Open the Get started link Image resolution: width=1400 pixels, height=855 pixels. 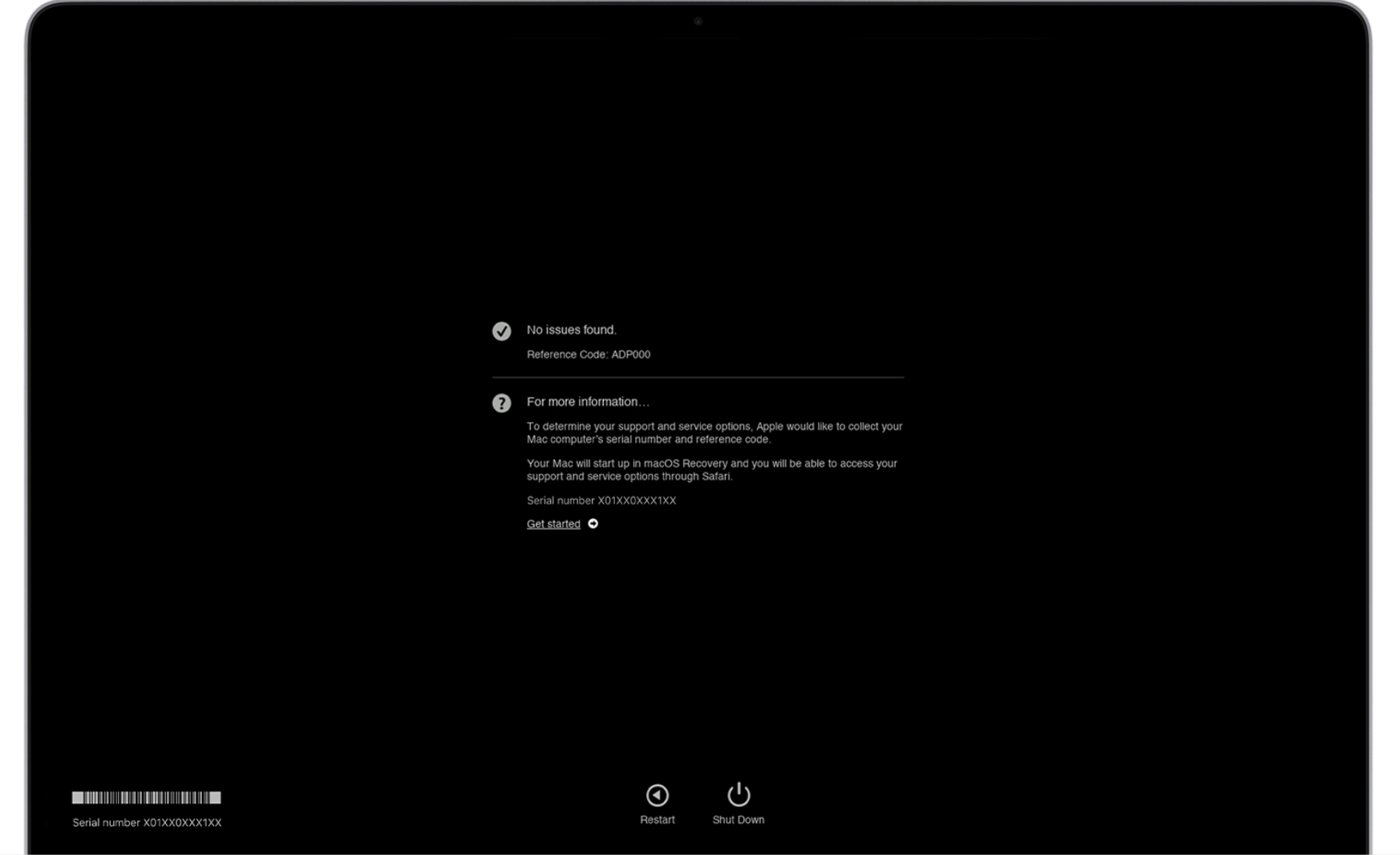[x=553, y=524]
